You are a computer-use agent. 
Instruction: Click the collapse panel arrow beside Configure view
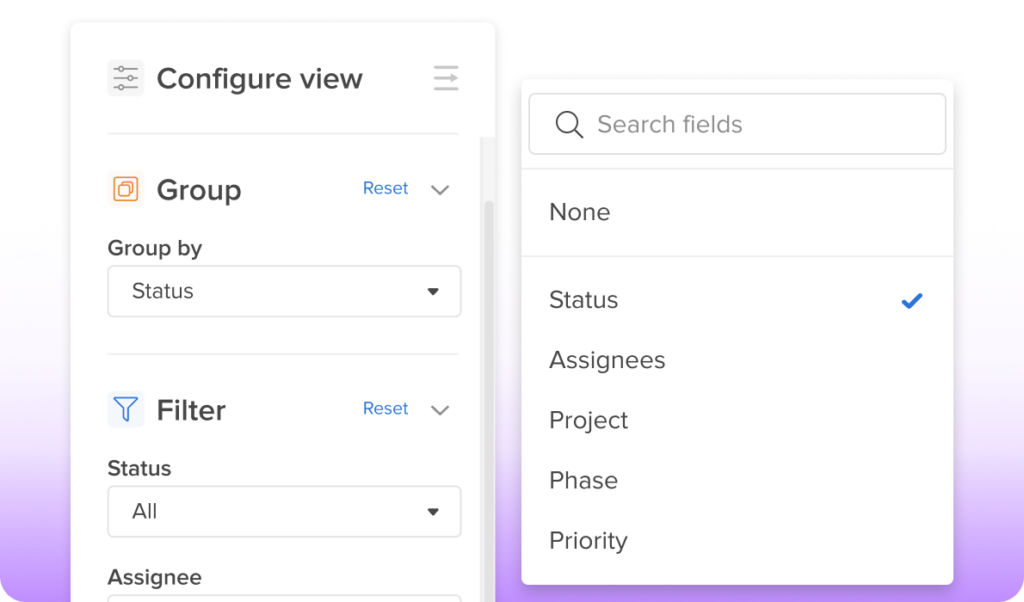[x=446, y=78]
